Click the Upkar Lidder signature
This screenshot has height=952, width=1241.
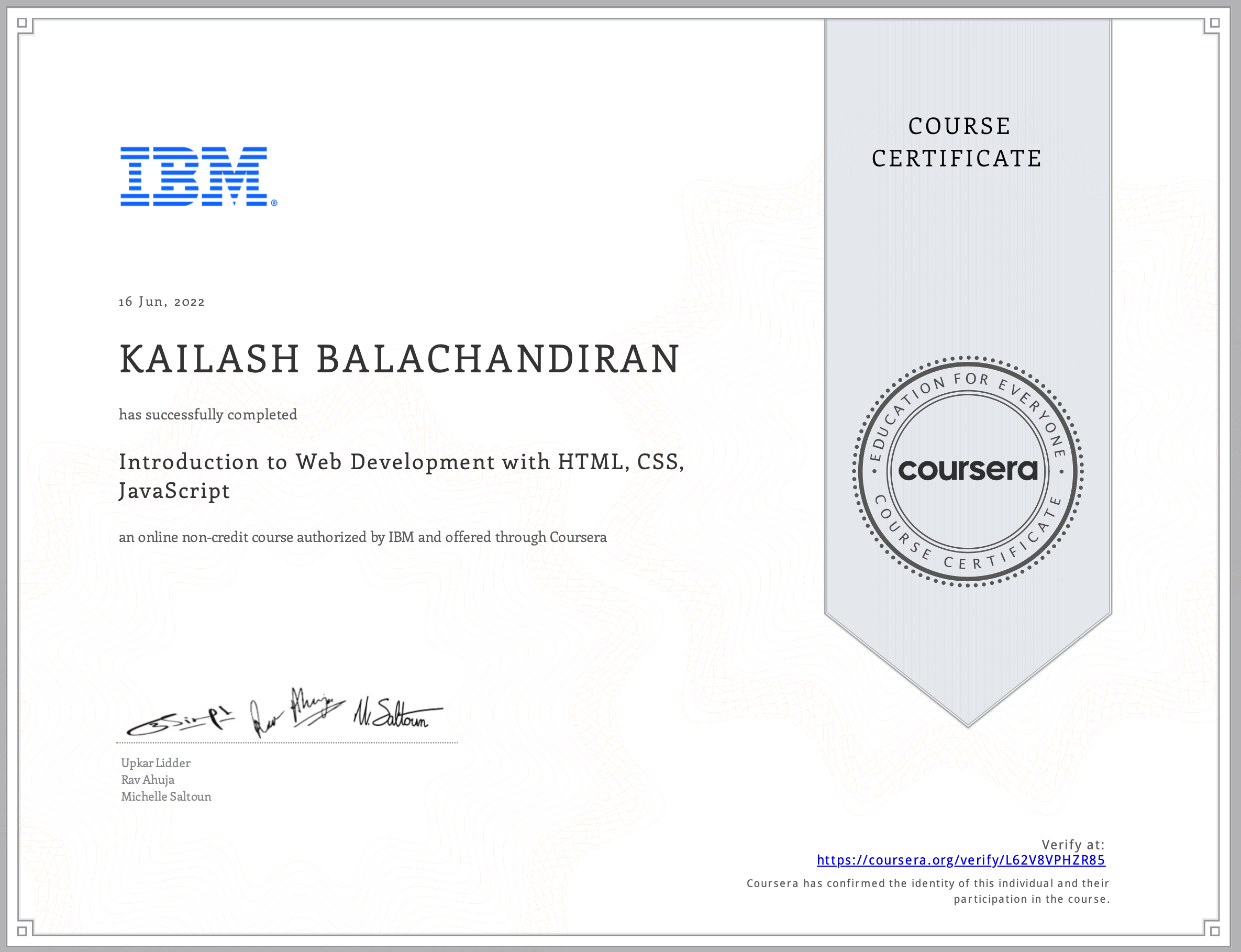coord(180,723)
